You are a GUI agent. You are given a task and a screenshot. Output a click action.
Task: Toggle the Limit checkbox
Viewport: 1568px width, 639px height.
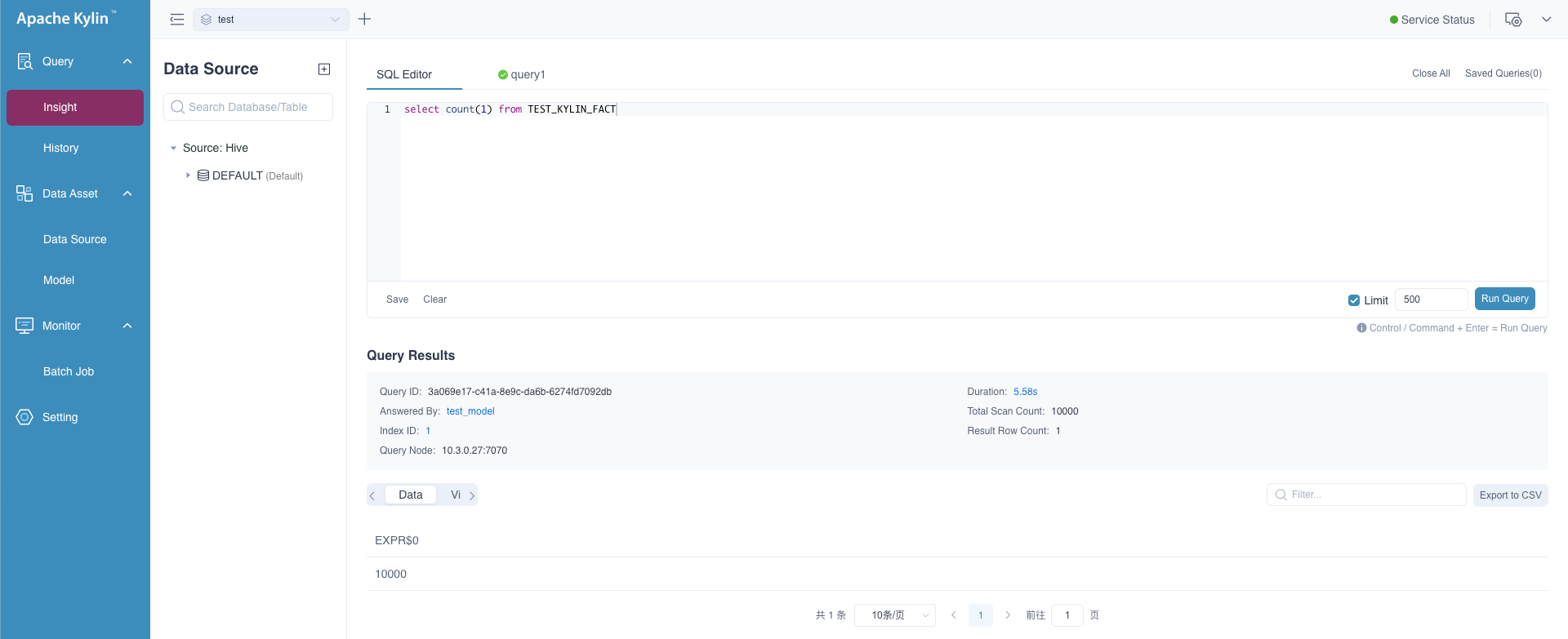(x=1354, y=300)
